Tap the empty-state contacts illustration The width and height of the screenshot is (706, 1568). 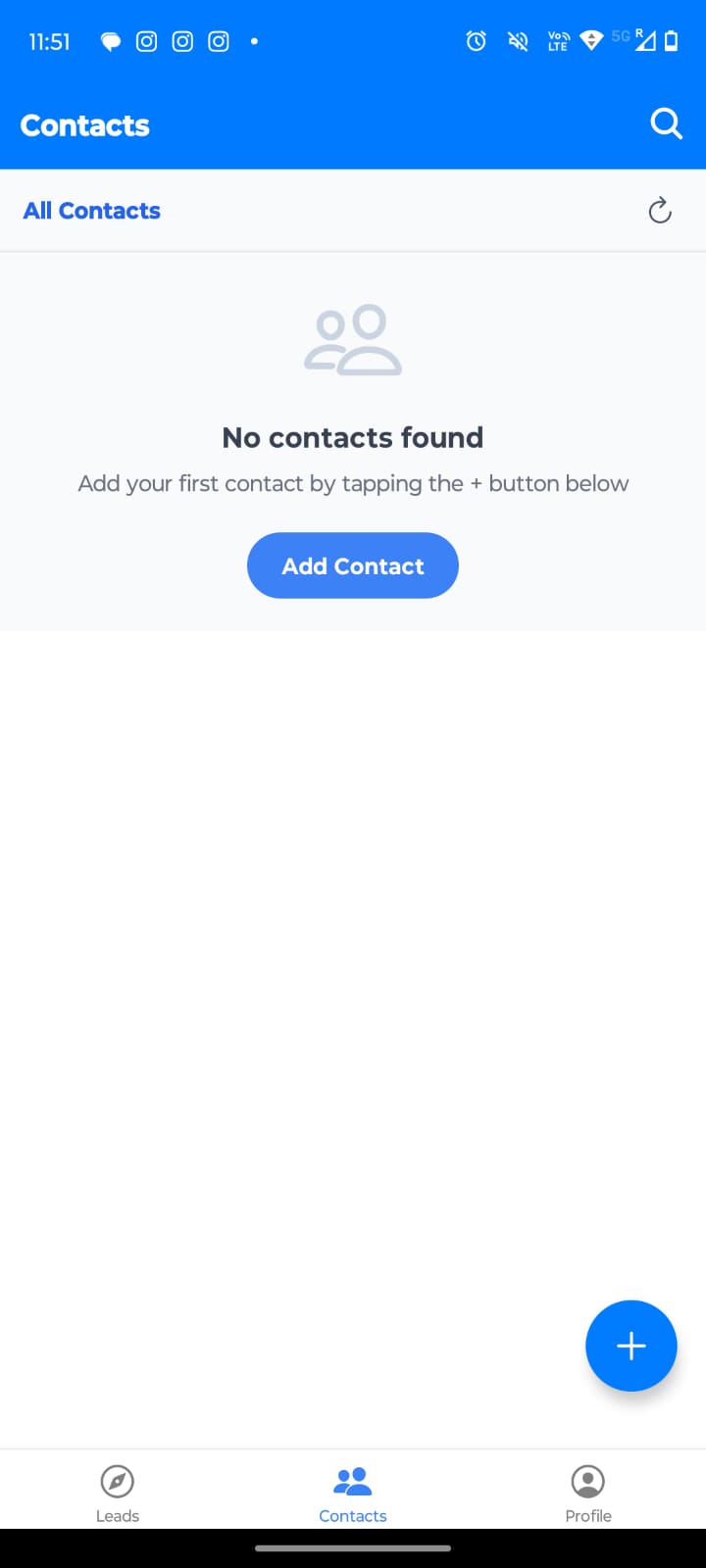tap(353, 340)
